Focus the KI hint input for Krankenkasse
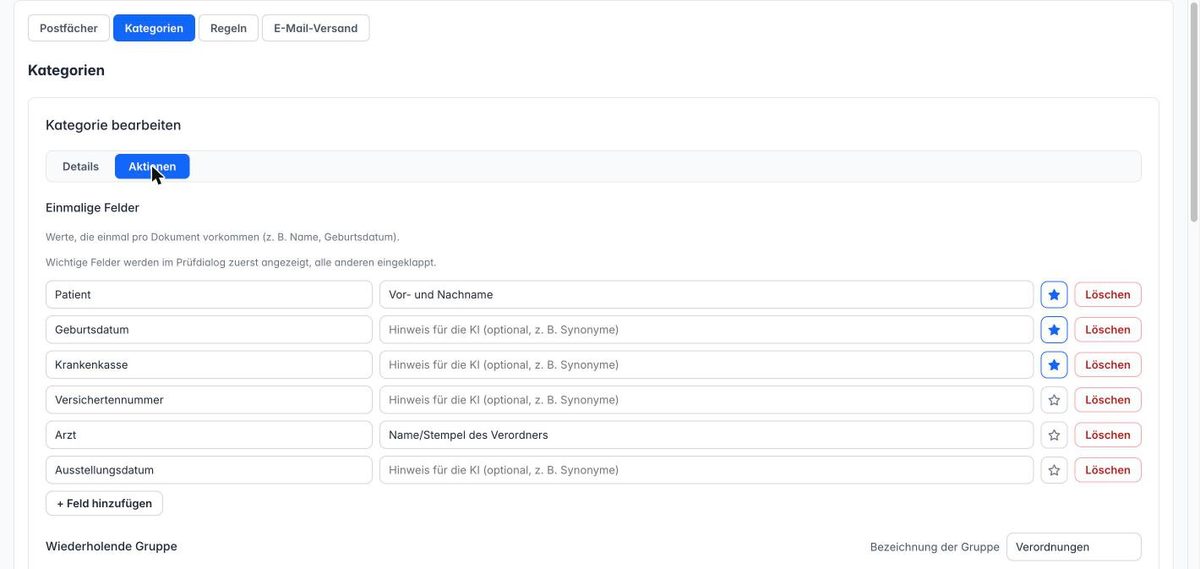Viewport: 1200px width, 569px height. point(706,365)
